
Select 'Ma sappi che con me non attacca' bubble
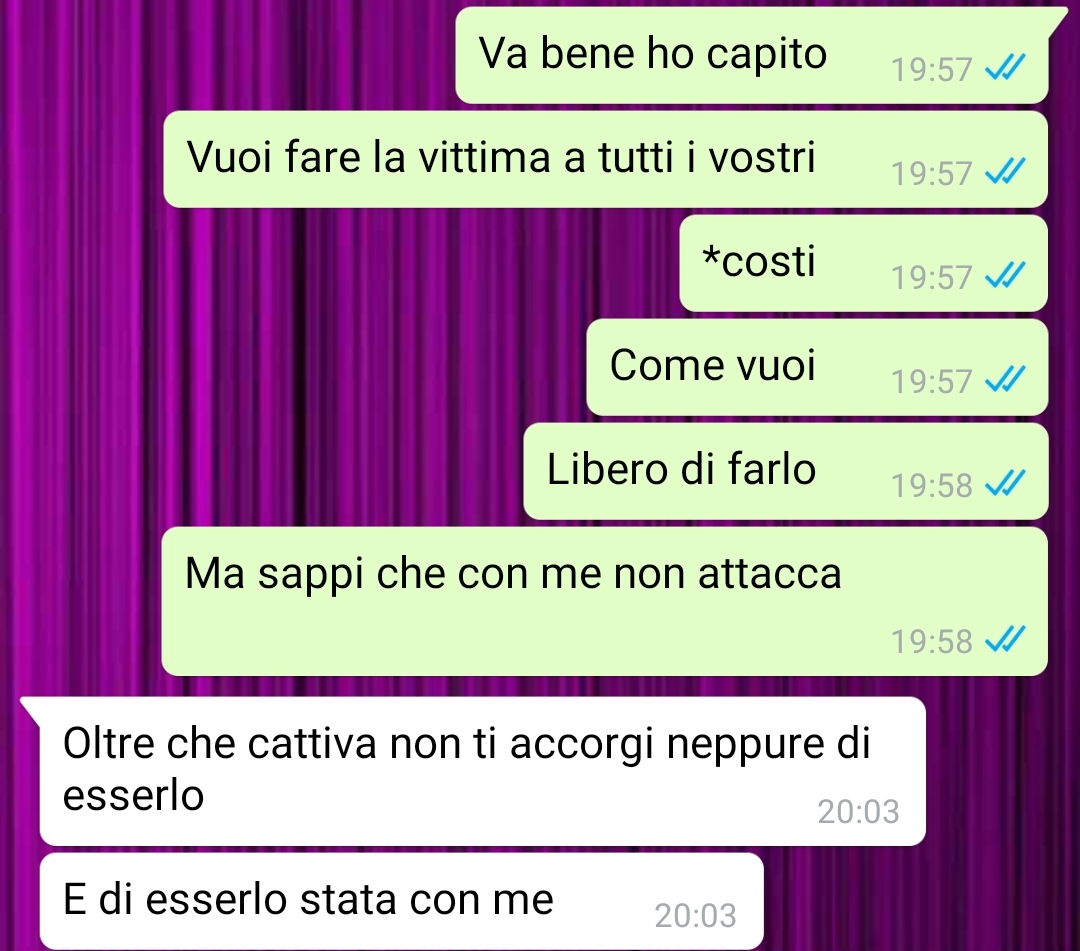click(605, 601)
